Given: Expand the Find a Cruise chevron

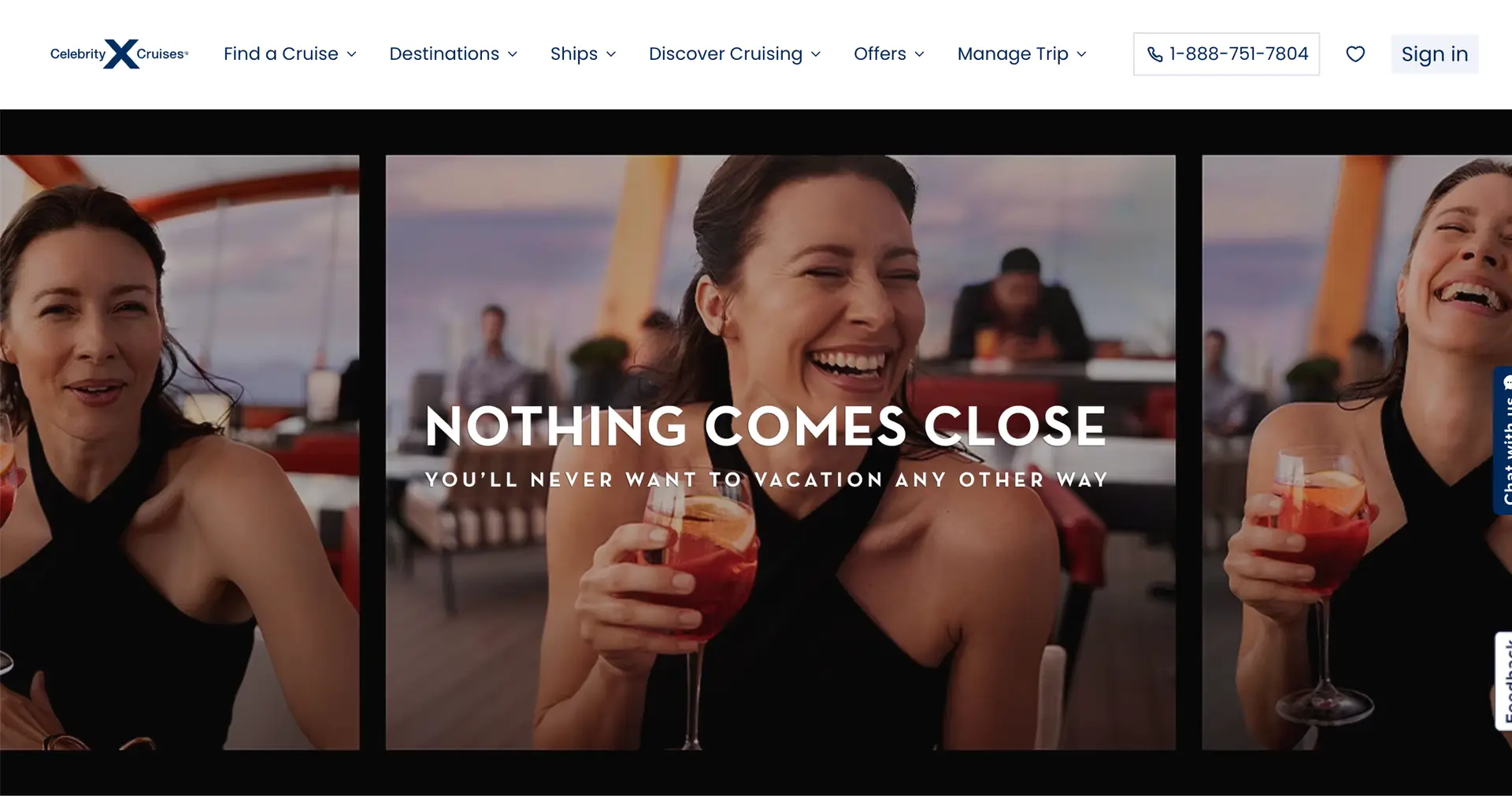Looking at the screenshot, I should (x=352, y=54).
